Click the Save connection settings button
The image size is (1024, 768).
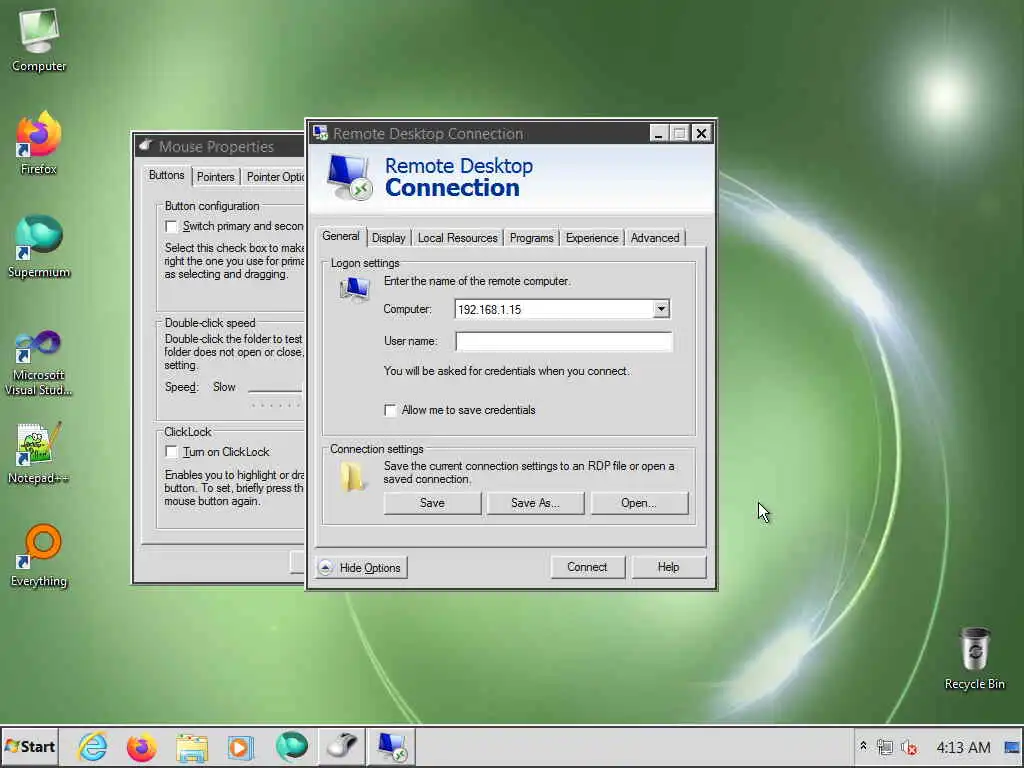(432, 503)
